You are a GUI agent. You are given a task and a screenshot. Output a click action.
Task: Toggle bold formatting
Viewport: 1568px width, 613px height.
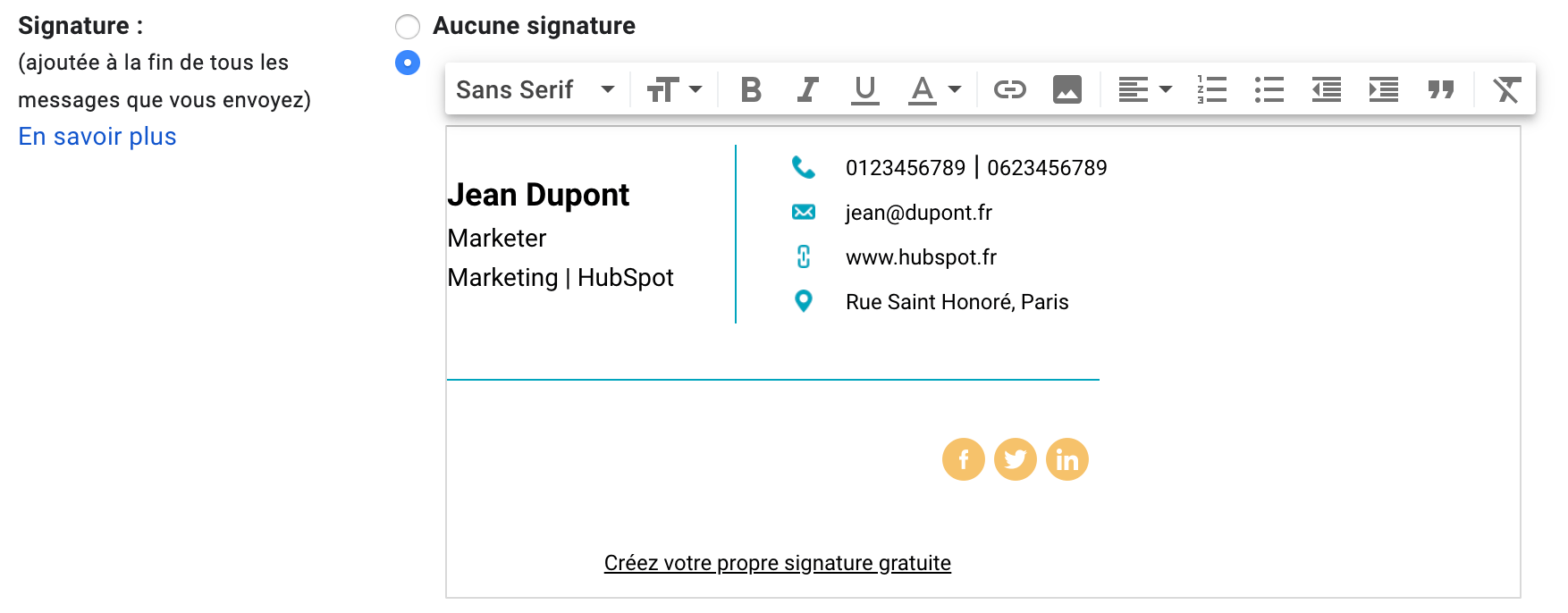point(752,89)
